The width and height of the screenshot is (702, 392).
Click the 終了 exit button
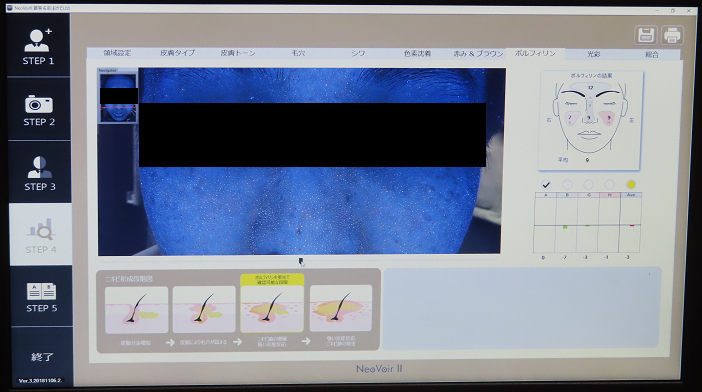(x=43, y=357)
